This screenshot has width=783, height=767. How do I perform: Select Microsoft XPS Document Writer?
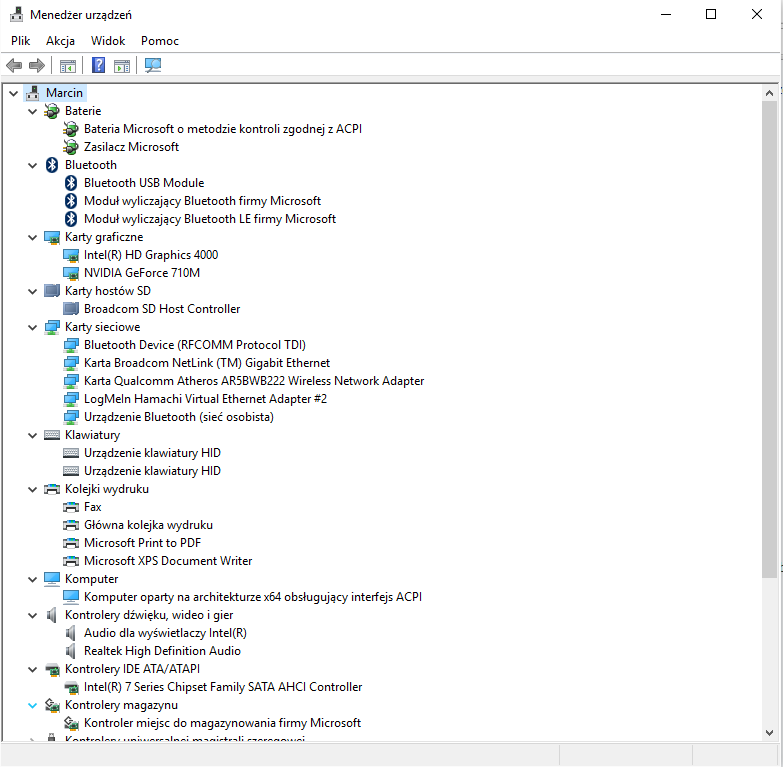168,561
